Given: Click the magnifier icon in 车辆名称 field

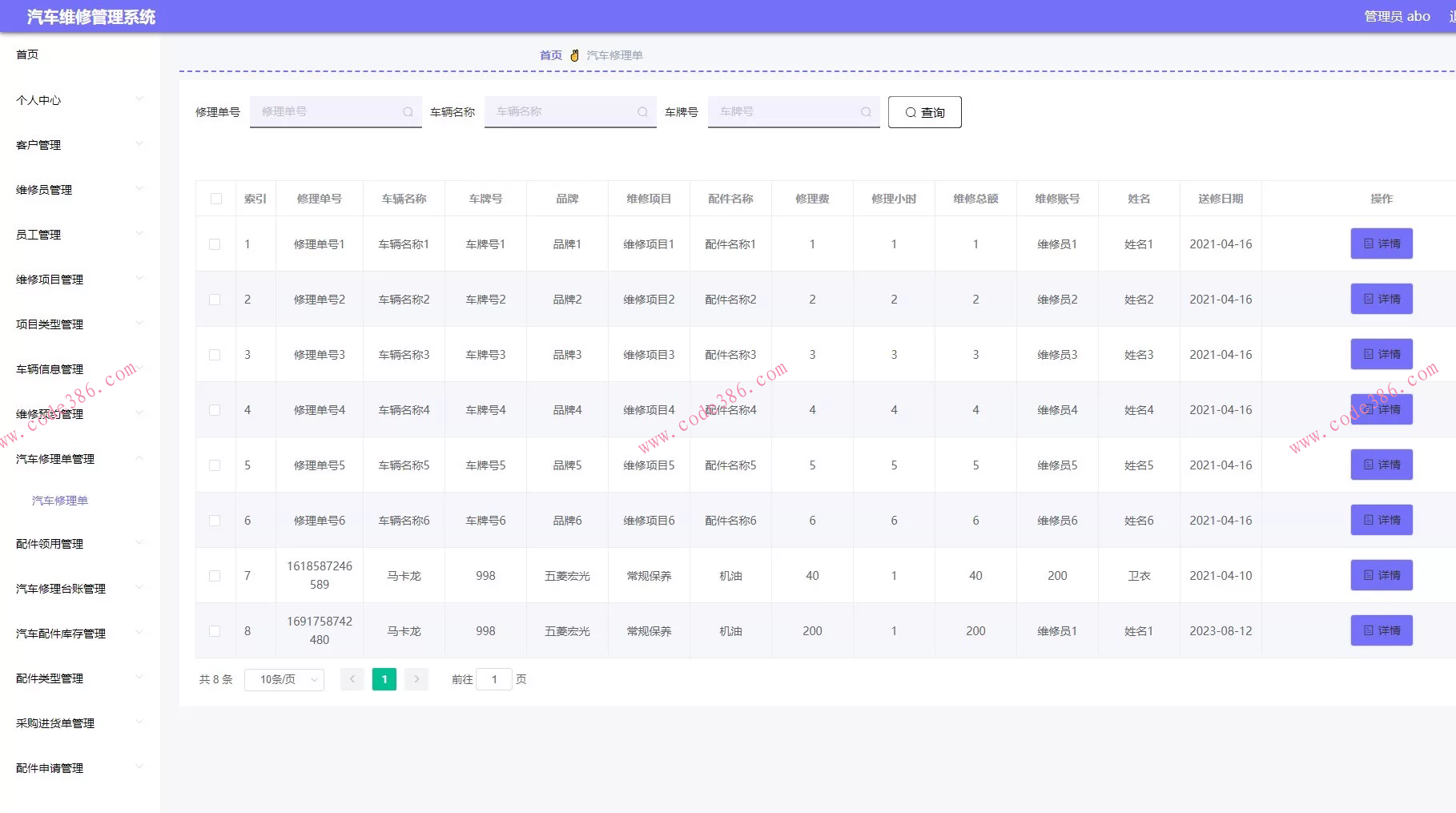Looking at the screenshot, I should pos(642,112).
